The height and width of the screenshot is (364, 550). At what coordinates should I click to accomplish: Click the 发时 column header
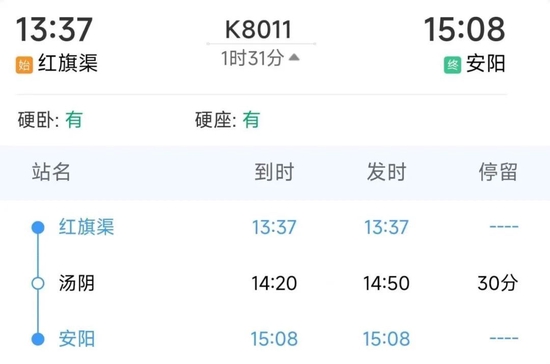click(x=386, y=172)
